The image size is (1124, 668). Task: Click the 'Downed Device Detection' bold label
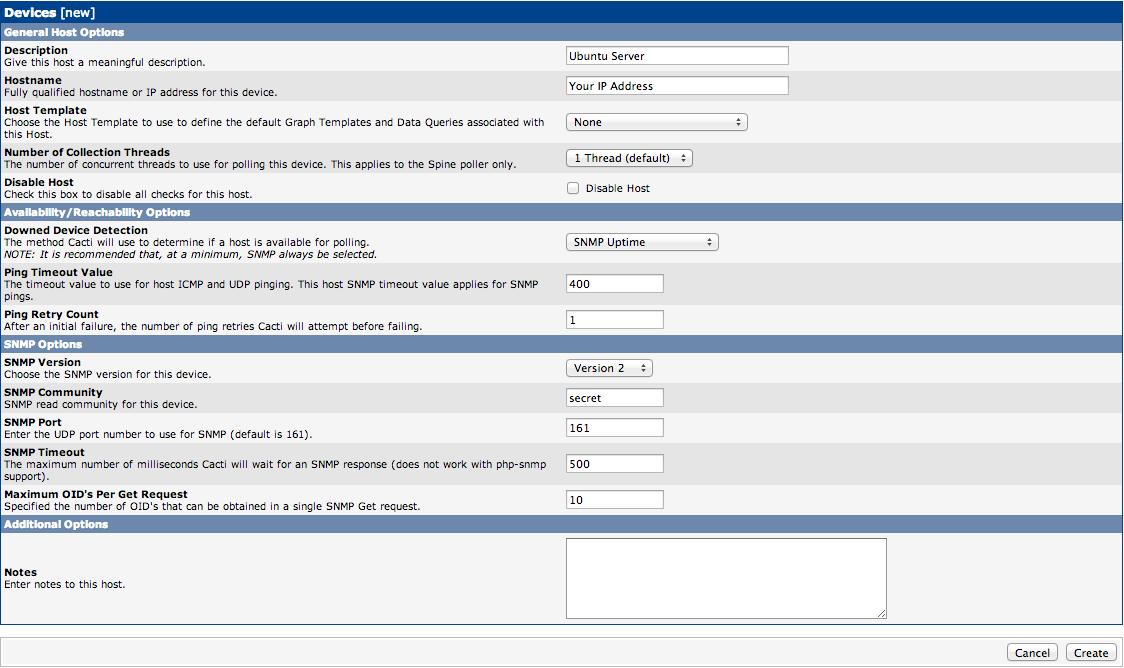tap(76, 230)
